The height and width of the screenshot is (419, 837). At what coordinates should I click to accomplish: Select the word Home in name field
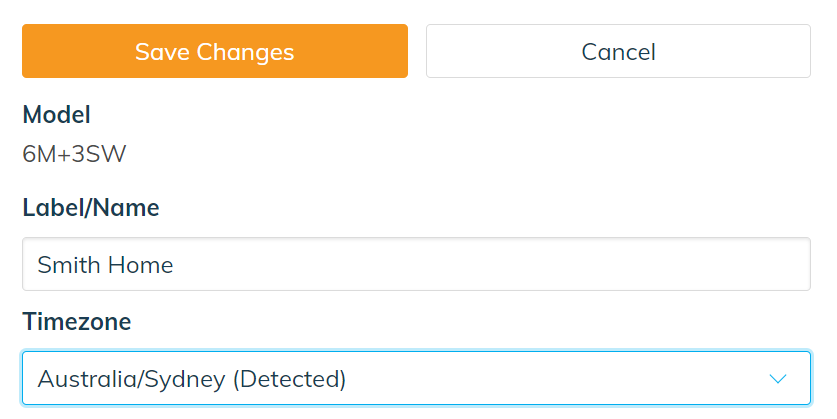(x=140, y=265)
